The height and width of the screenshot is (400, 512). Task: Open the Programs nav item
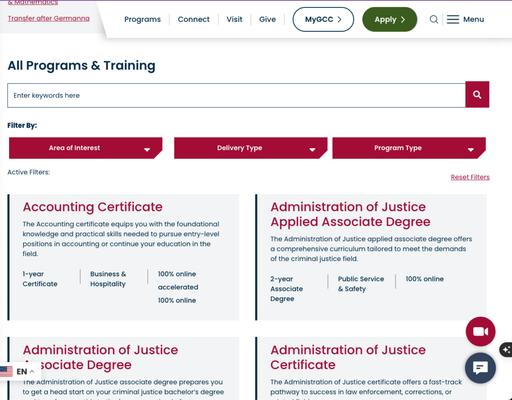pyautogui.click(x=142, y=19)
